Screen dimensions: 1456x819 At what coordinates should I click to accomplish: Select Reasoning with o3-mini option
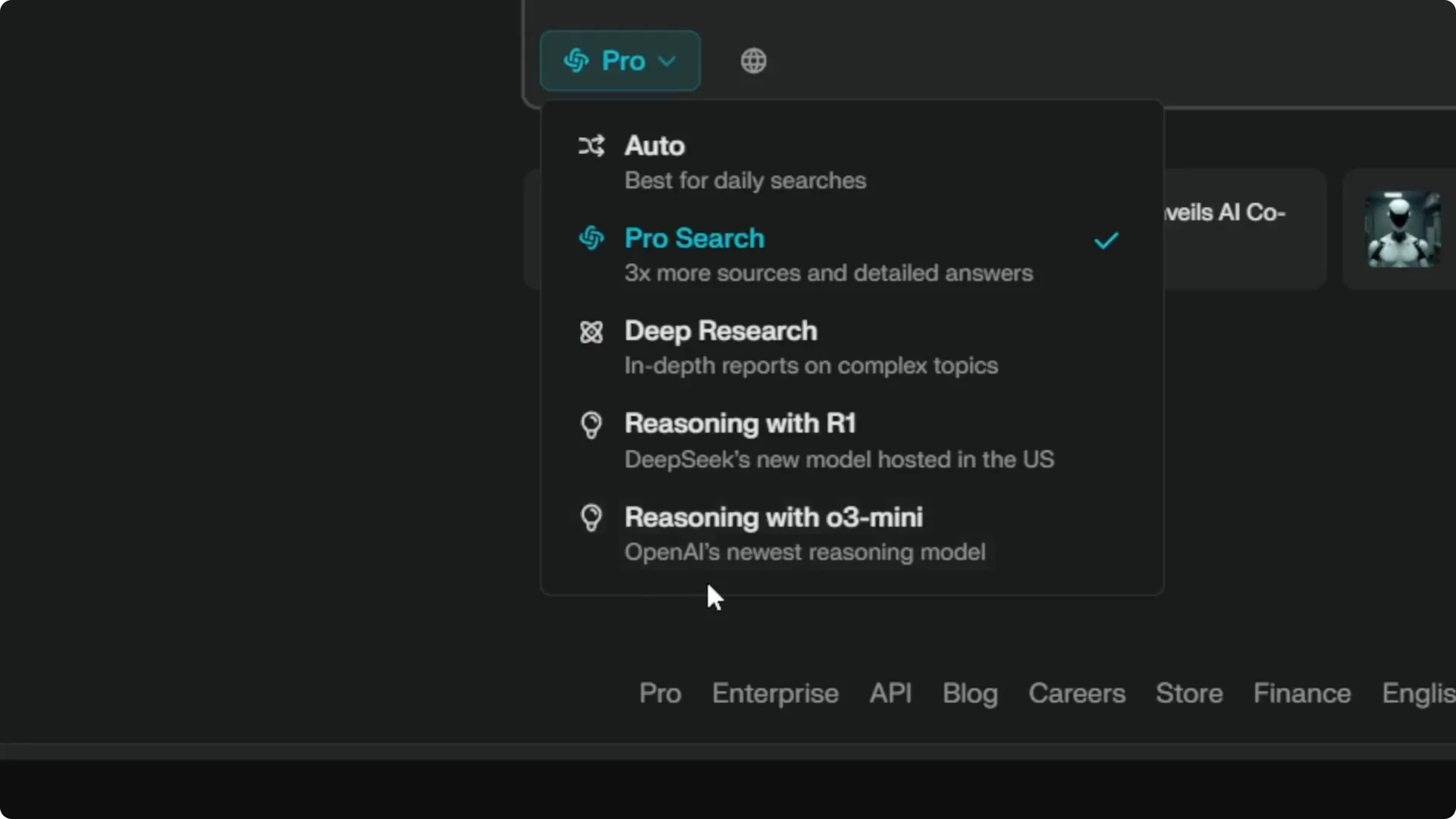tap(773, 518)
